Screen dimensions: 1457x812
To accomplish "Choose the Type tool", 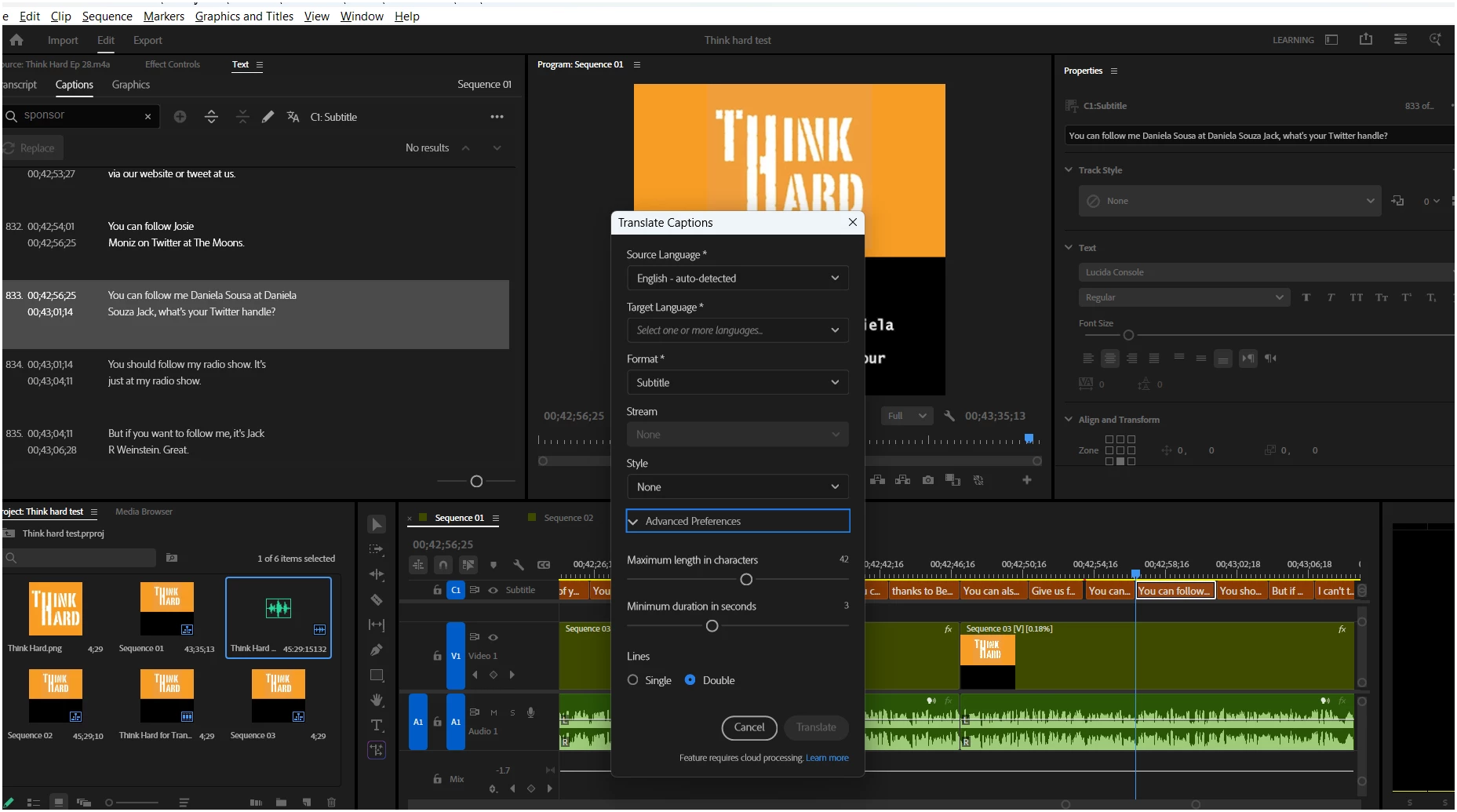I will click(377, 725).
